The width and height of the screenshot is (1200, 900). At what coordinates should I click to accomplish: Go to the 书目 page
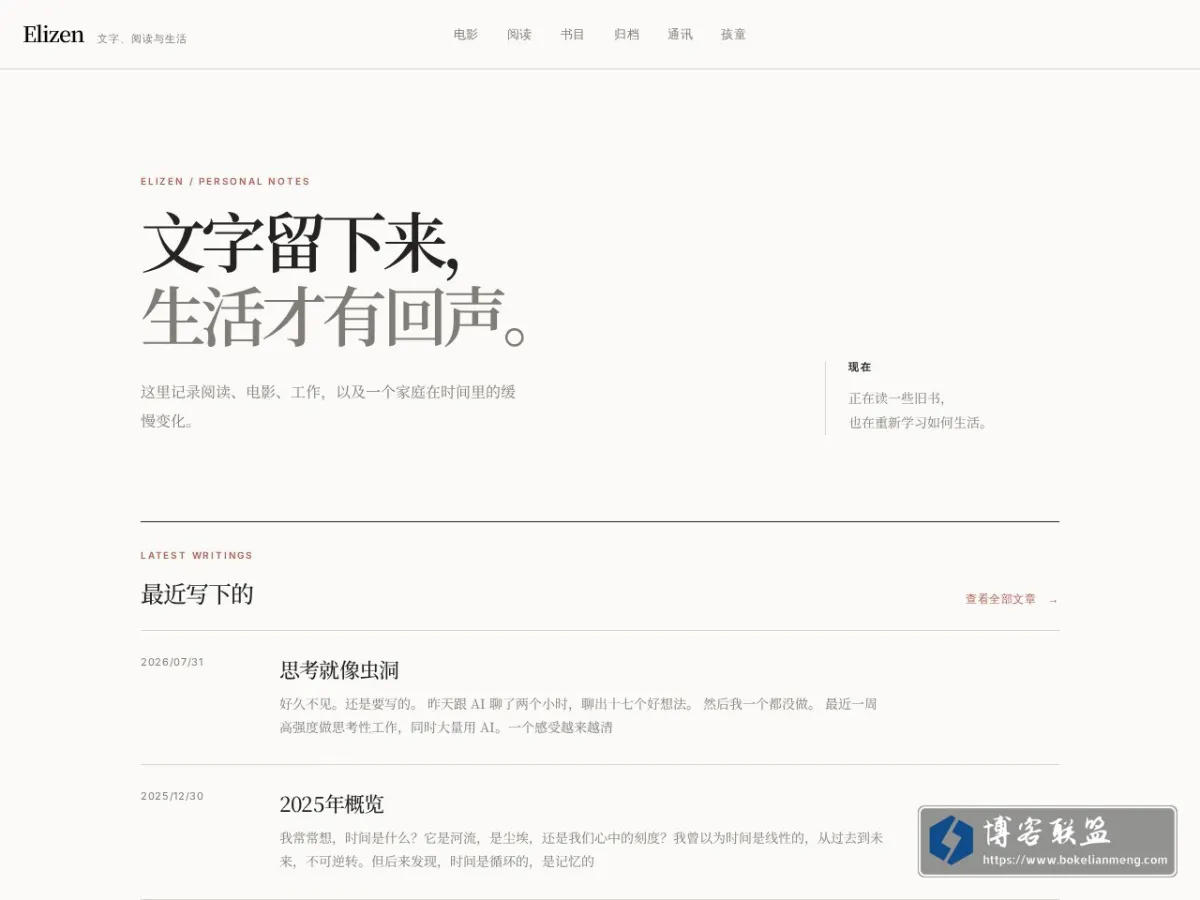point(573,34)
